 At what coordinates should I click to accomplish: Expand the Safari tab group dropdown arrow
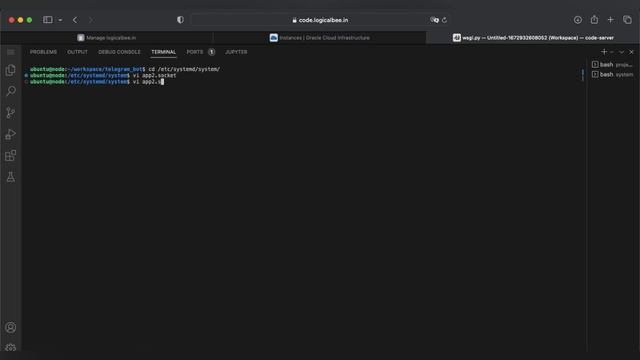(60, 20)
